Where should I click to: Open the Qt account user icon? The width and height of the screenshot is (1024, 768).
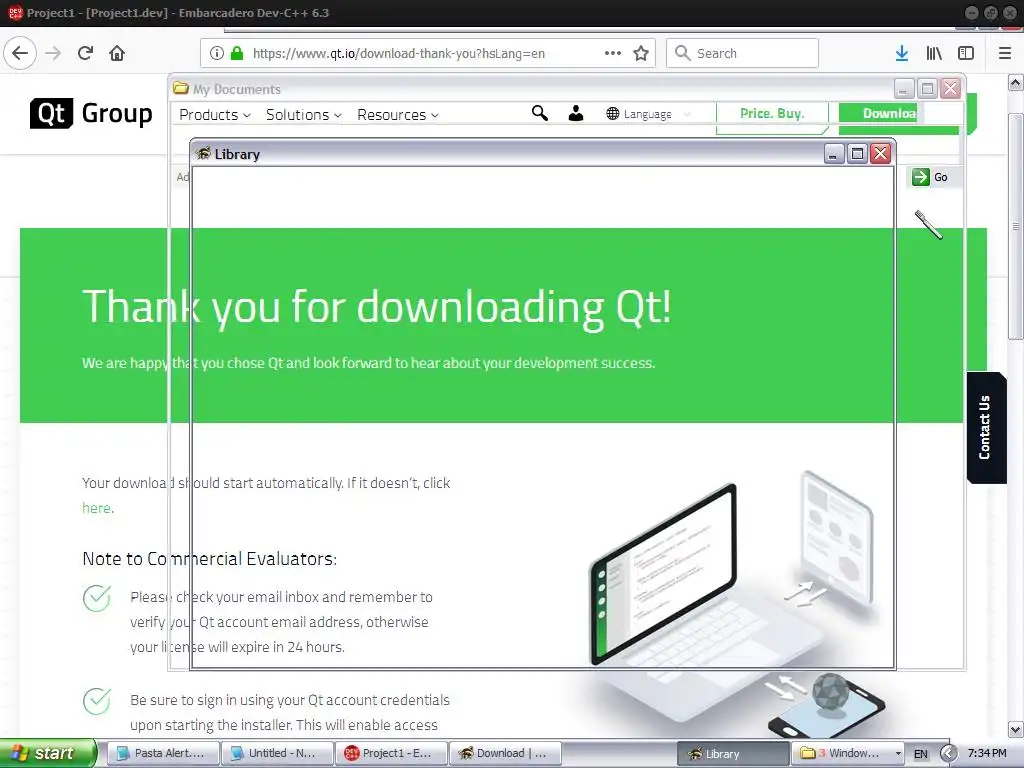[575, 114]
